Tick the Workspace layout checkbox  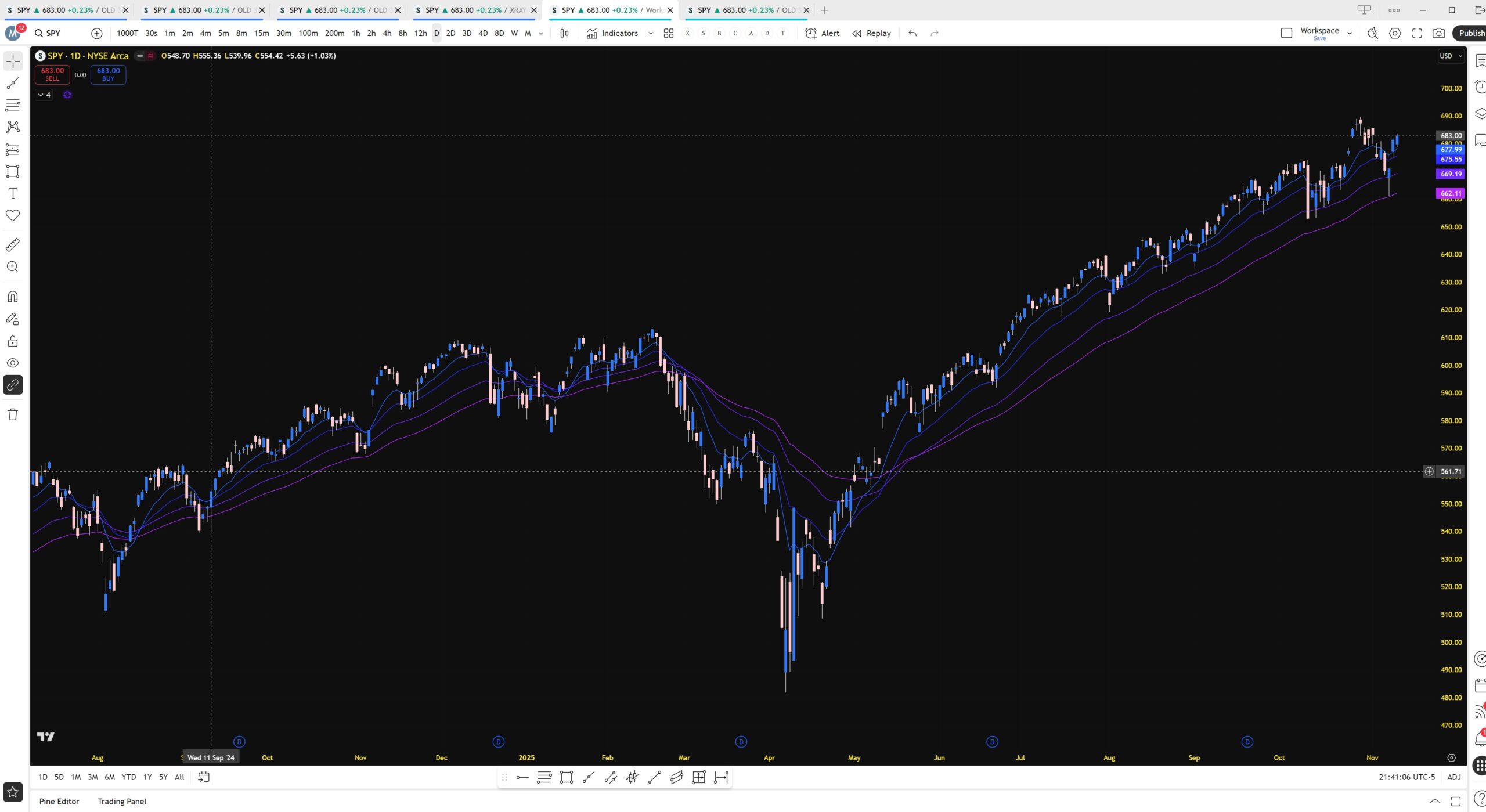(x=1286, y=33)
